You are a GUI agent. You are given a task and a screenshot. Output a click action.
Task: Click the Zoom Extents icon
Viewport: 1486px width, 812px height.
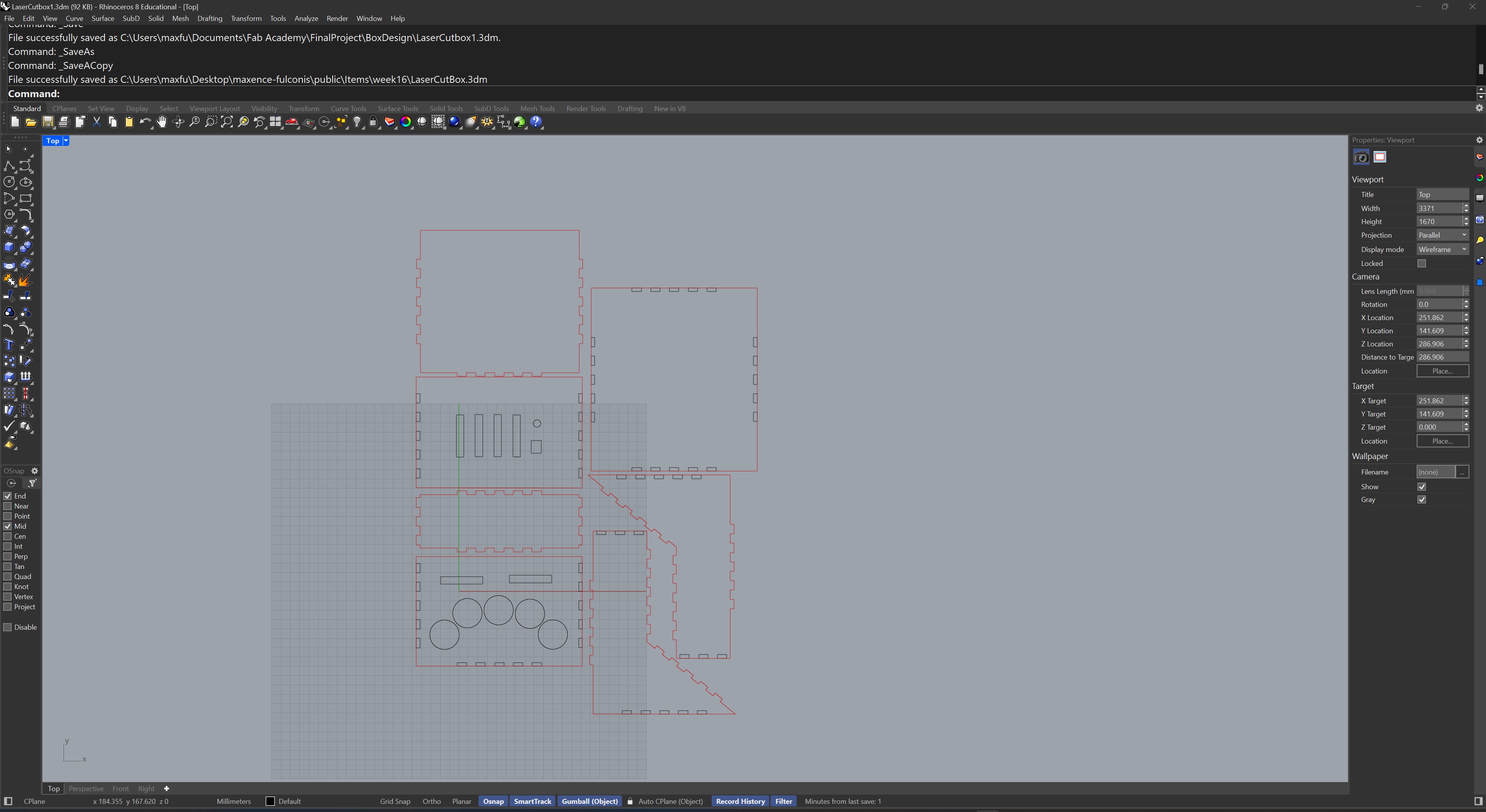[227, 122]
